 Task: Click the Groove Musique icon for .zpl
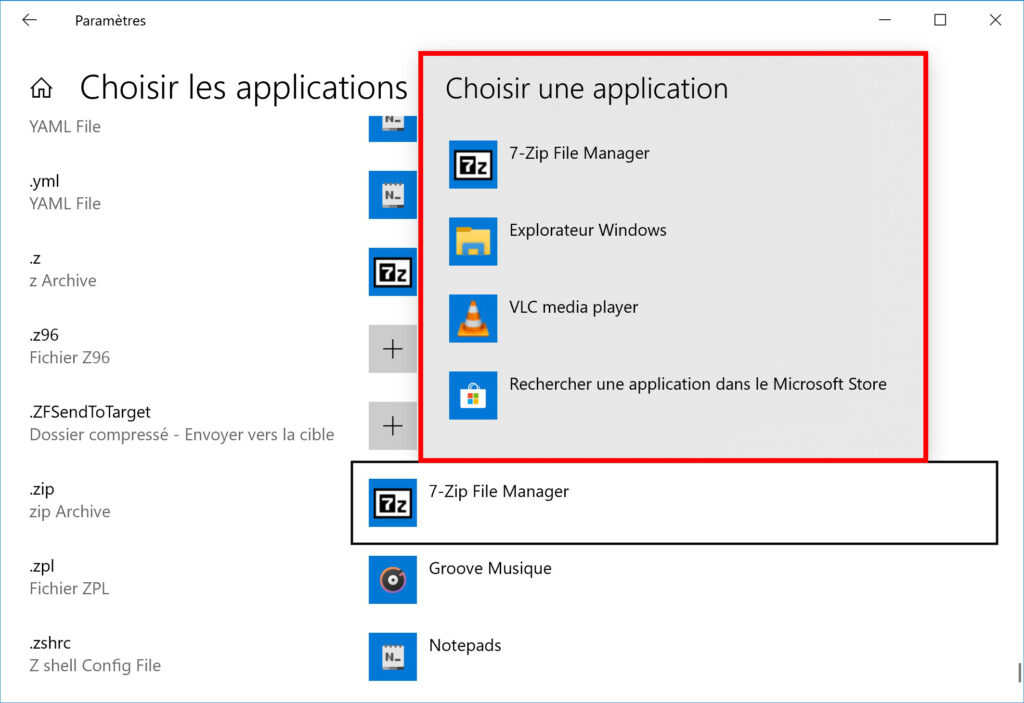(x=392, y=580)
